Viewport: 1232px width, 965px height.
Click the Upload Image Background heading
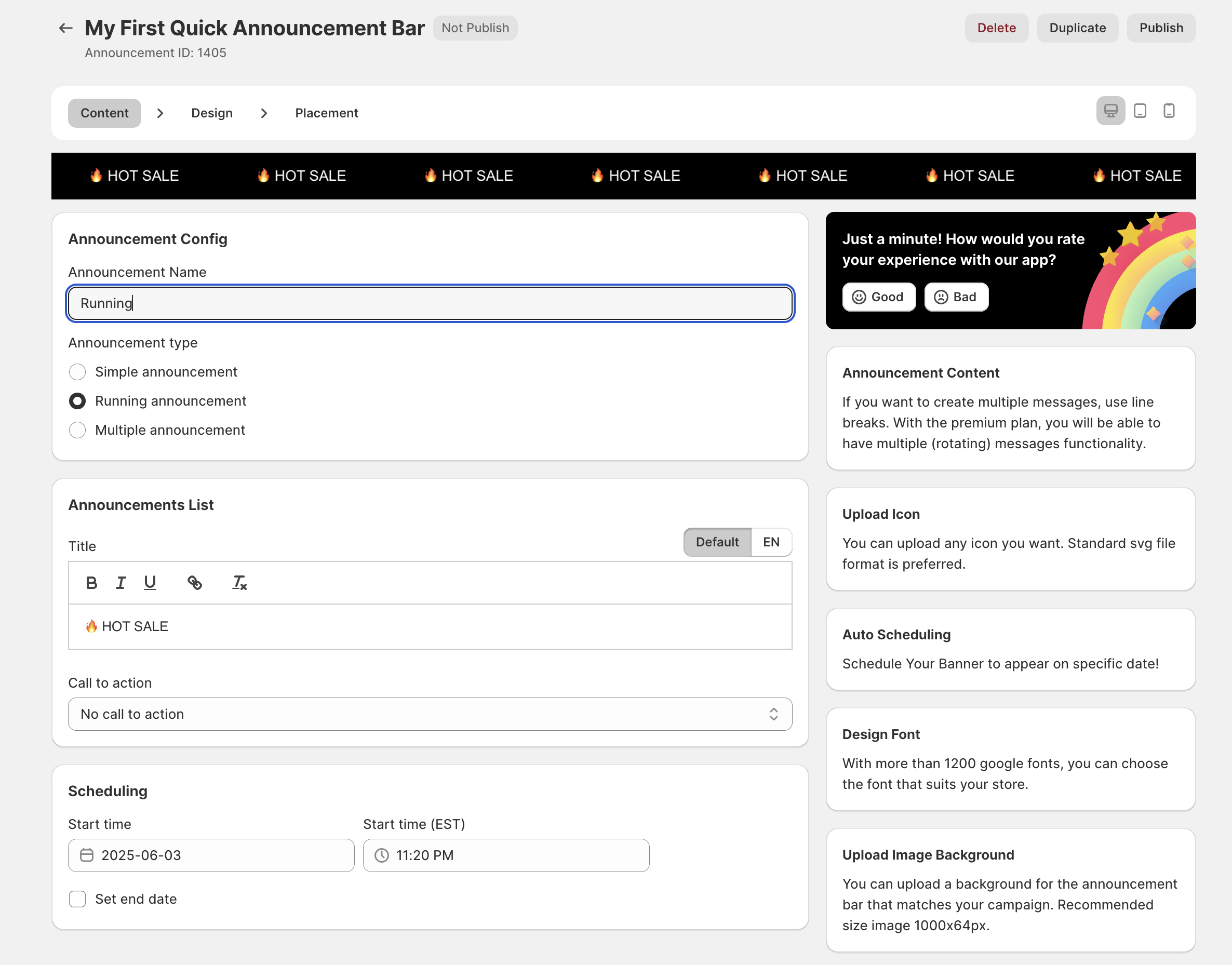pyautogui.click(x=928, y=855)
